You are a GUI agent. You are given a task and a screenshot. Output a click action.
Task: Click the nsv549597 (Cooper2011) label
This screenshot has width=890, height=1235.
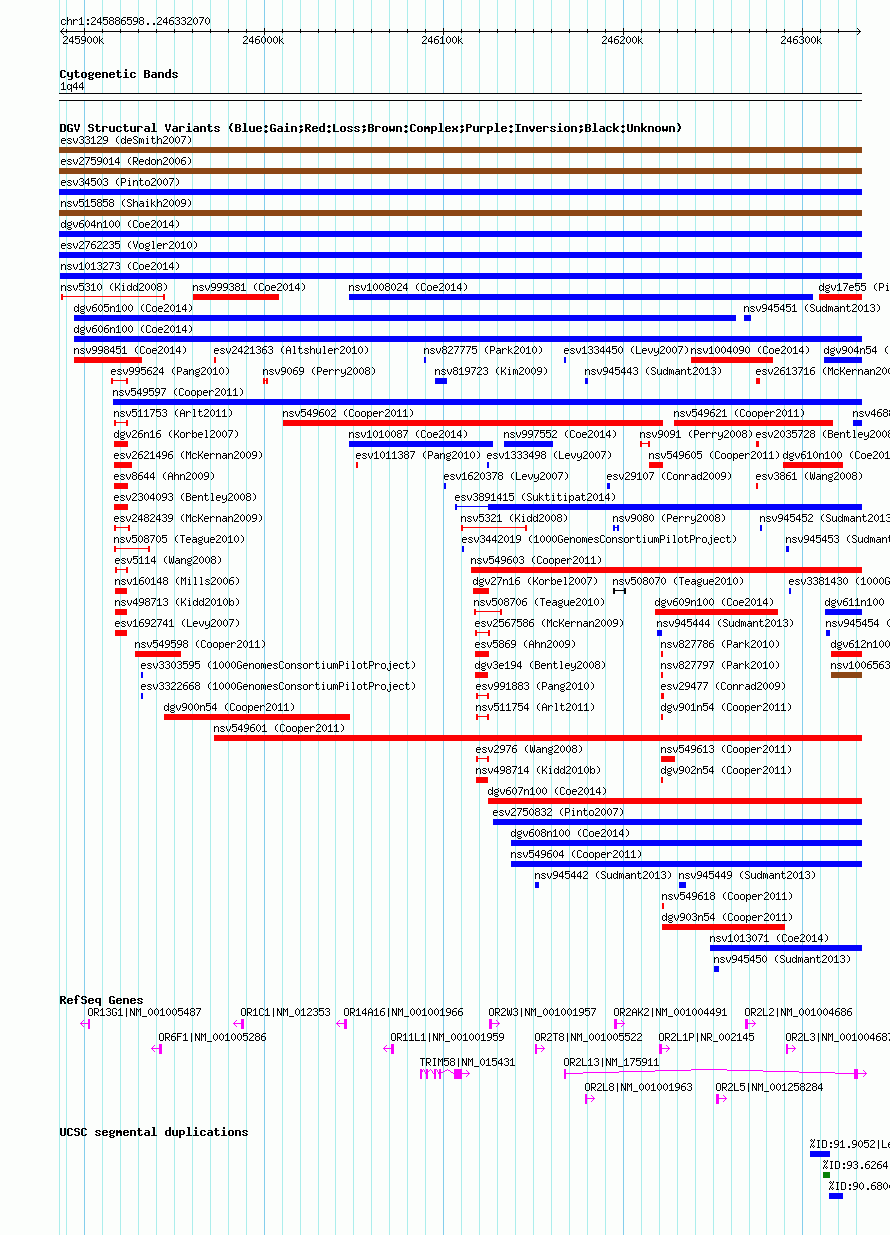(179, 392)
